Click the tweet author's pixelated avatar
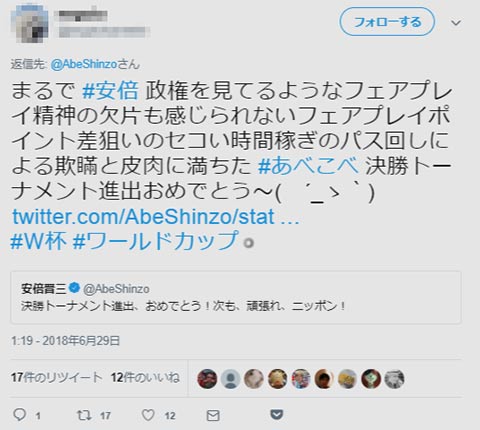Viewport: 480px width, 430px height. [x=29, y=23]
